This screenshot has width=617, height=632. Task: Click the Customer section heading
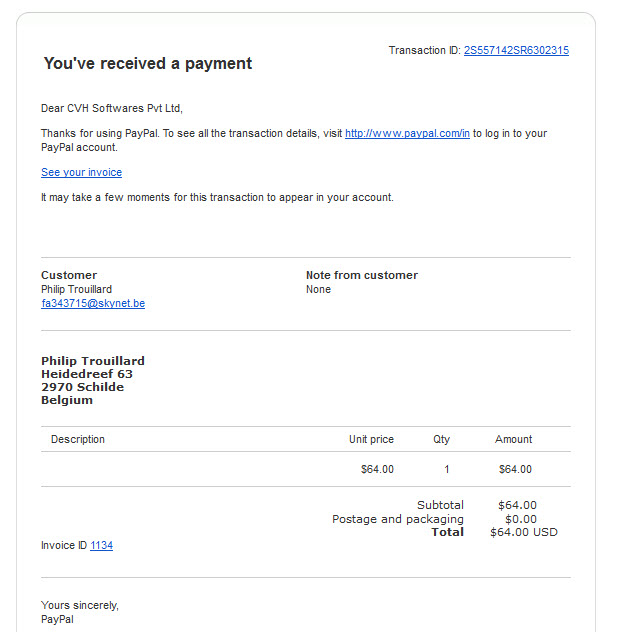tap(69, 275)
